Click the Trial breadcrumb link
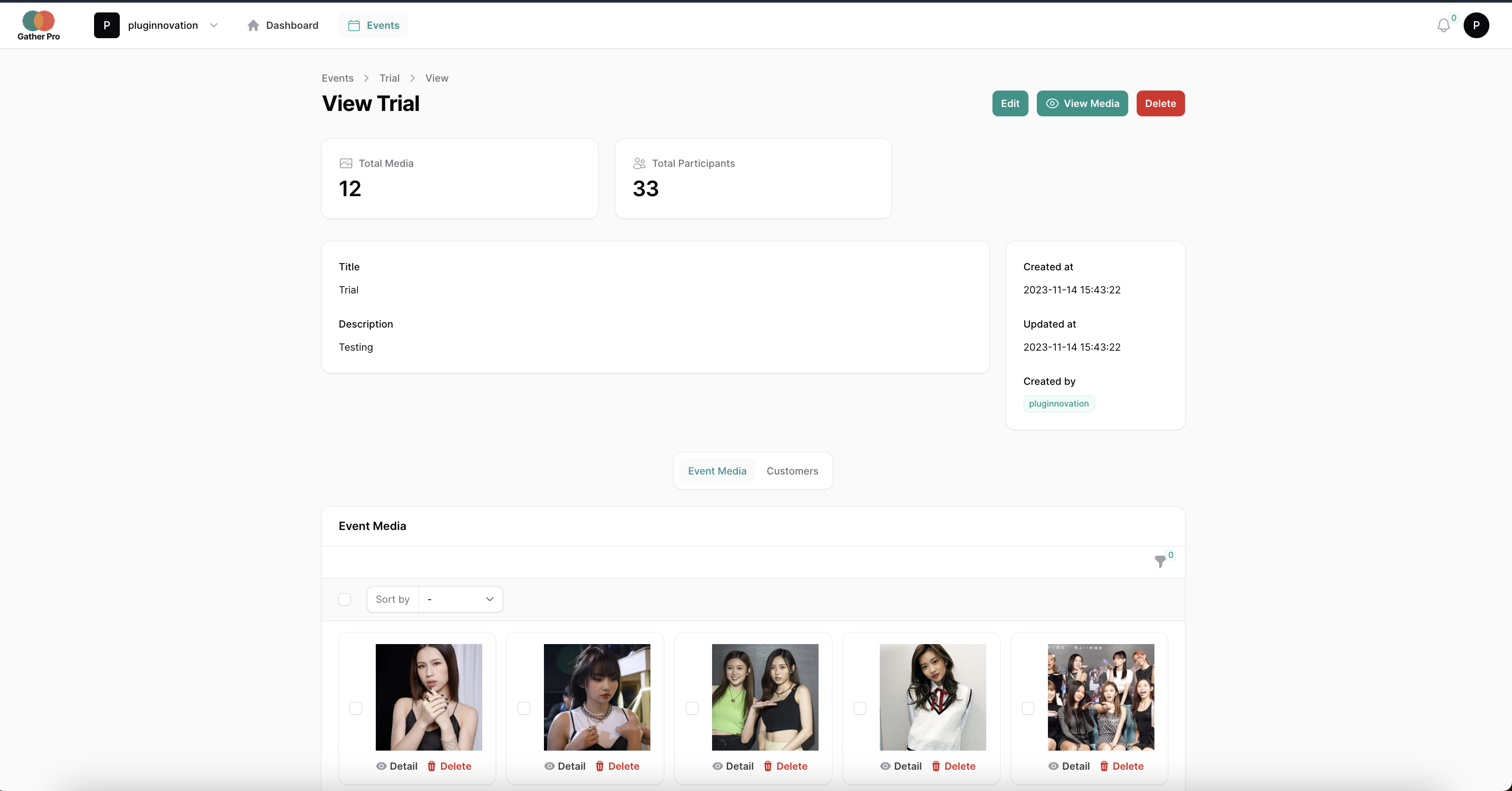This screenshot has height=791, width=1512. (x=389, y=78)
